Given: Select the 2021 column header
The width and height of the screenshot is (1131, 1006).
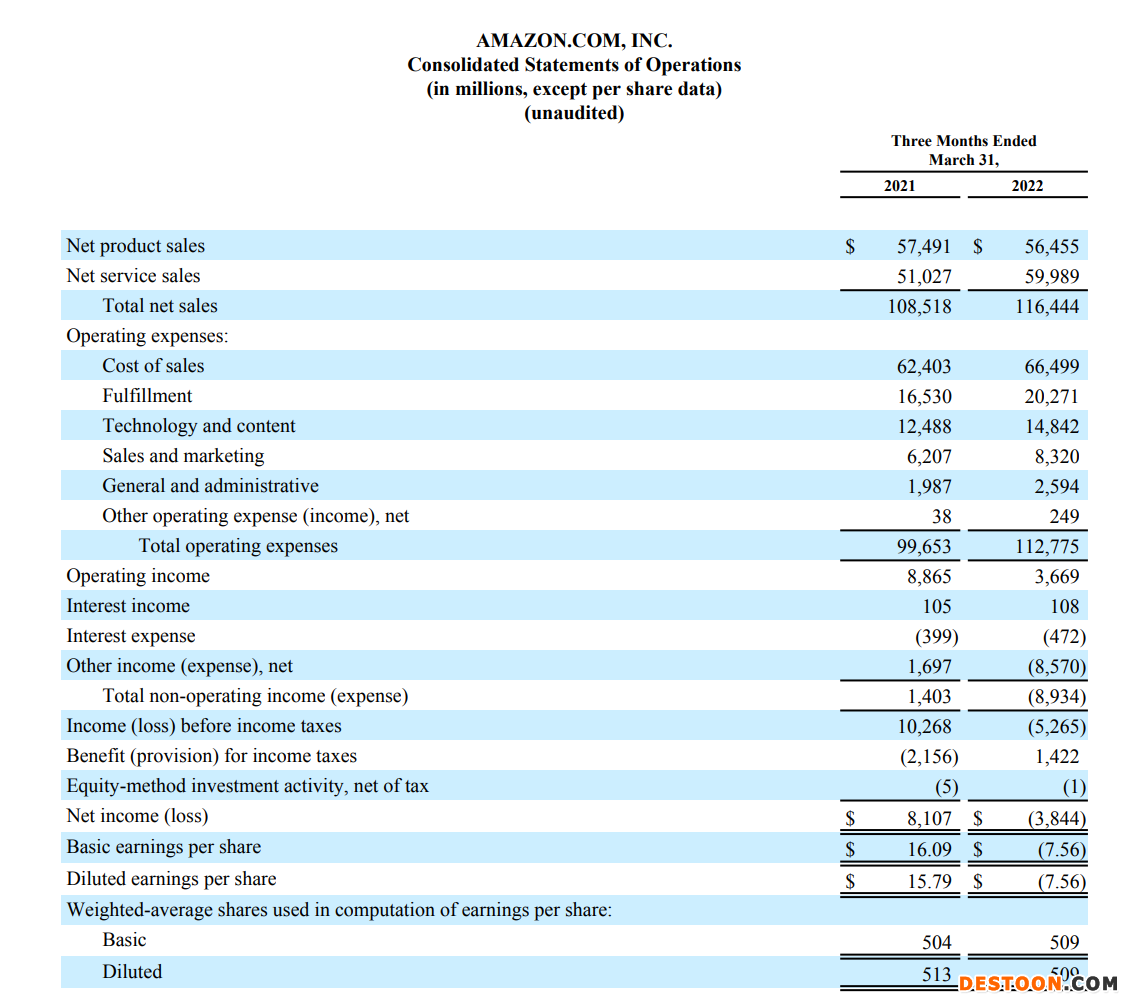Looking at the screenshot, I should [x=899, y=186].
